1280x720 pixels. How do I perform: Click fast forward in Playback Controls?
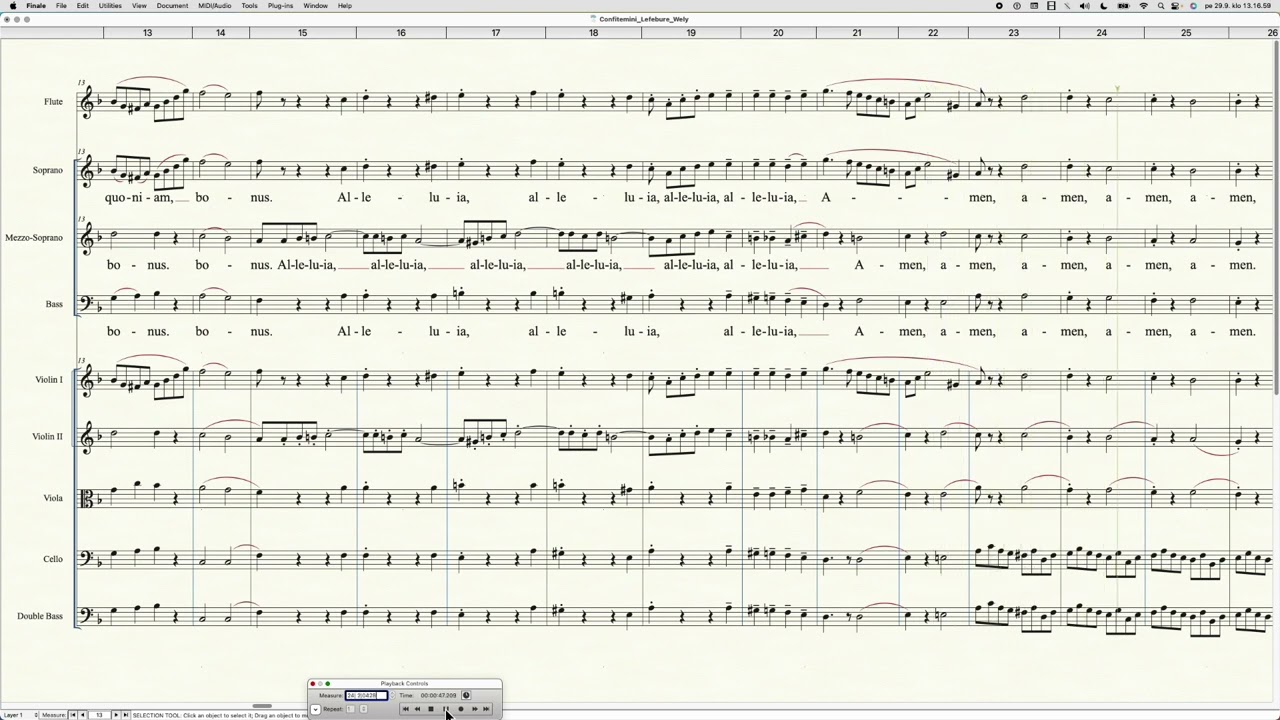475,709
